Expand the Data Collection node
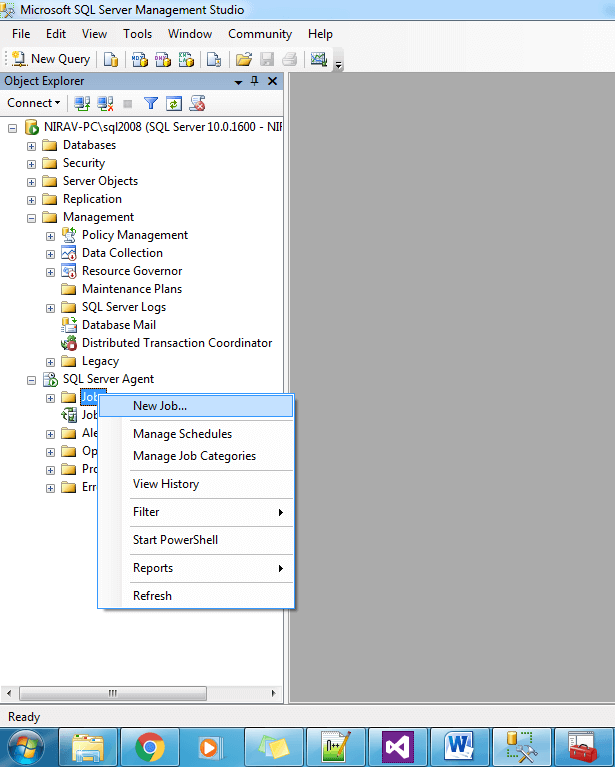The image size is (615, 768). click(50, 254)
